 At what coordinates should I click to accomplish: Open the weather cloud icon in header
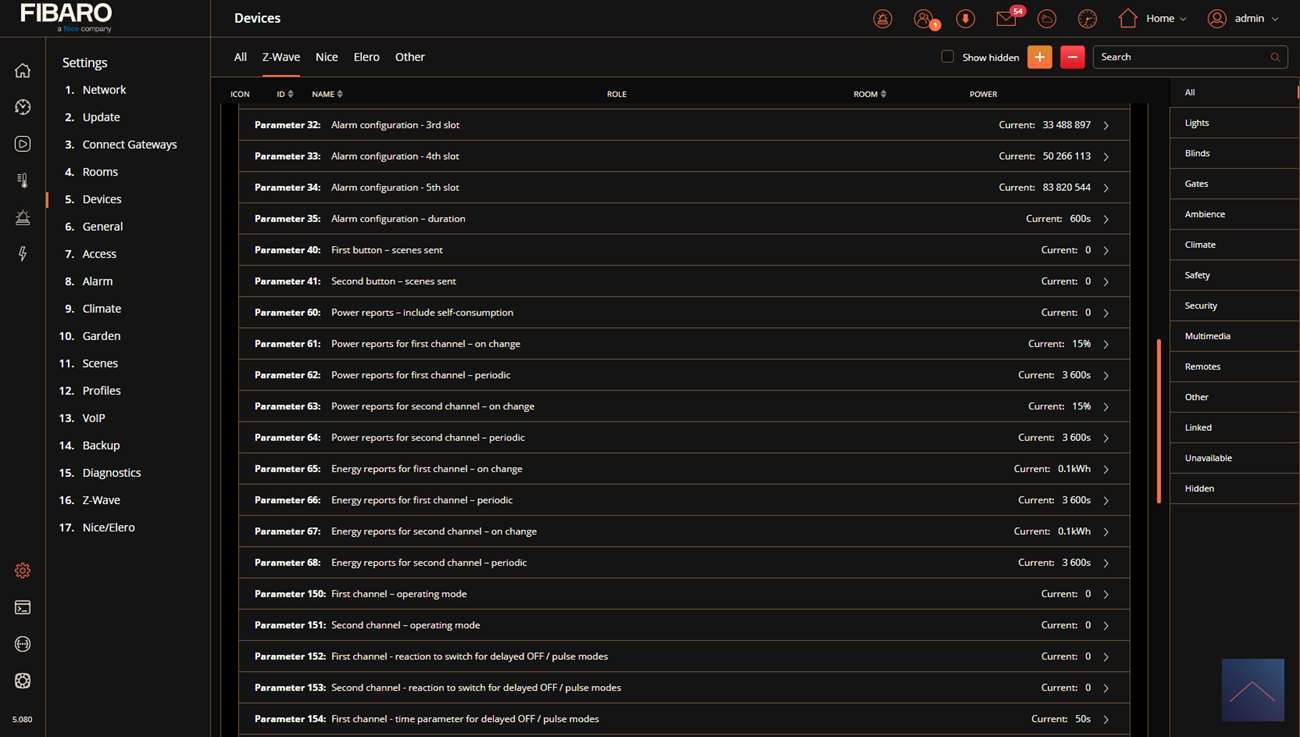click(1046, 19)
